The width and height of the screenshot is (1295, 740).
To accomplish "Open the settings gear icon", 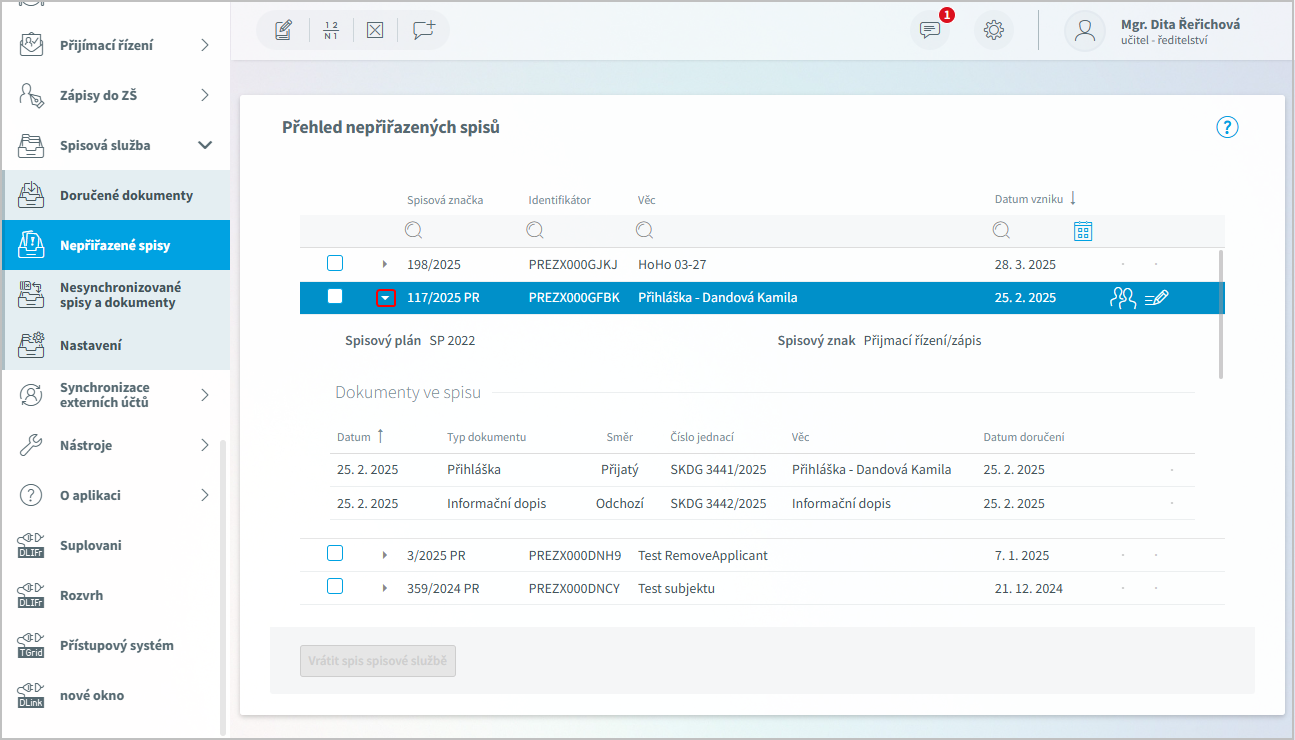I will [x=994, y=30].
